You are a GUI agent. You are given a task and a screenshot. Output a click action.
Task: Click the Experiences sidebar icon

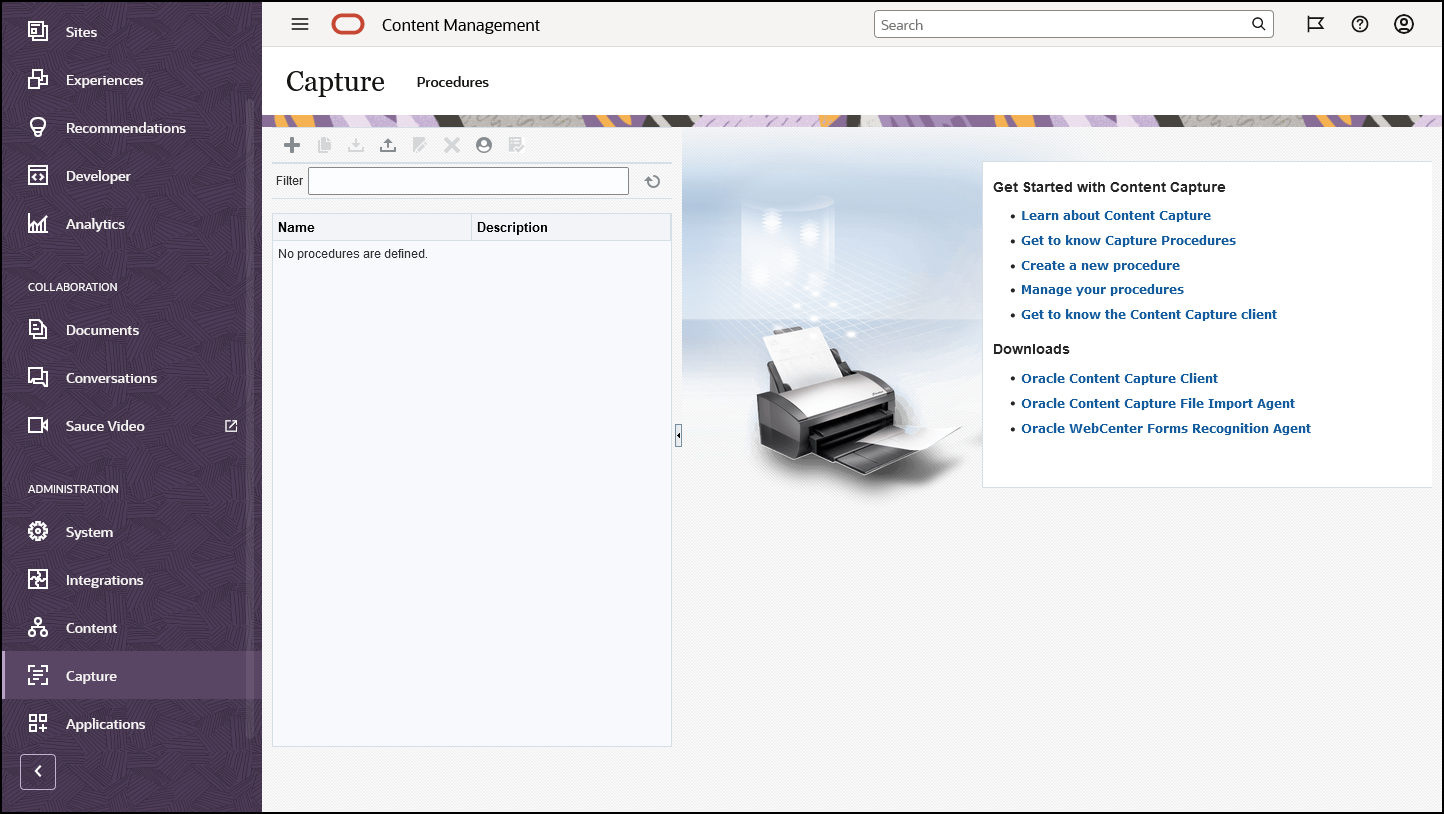point(38,79)
